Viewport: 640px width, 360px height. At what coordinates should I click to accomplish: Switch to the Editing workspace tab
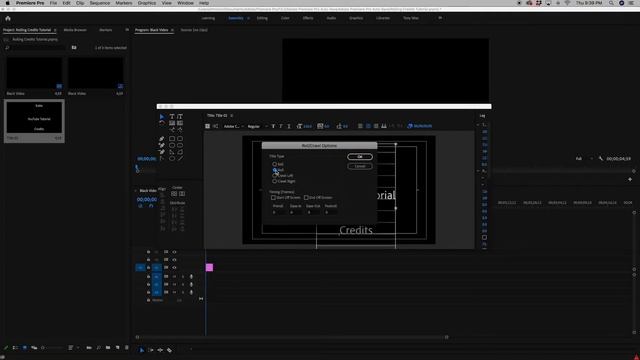pyautogui.click(x=262, y=18)
